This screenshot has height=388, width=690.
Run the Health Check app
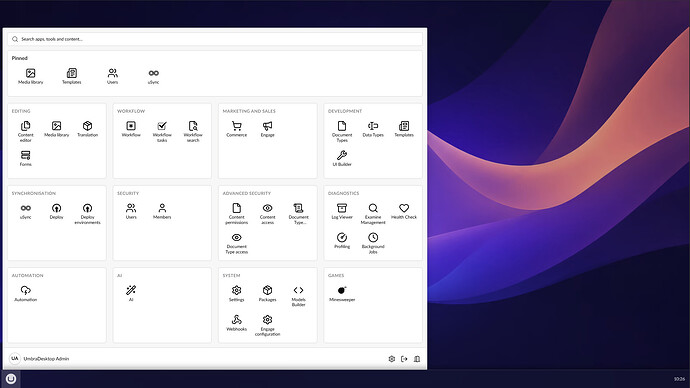pyautogui.click(x=404, y=212)
